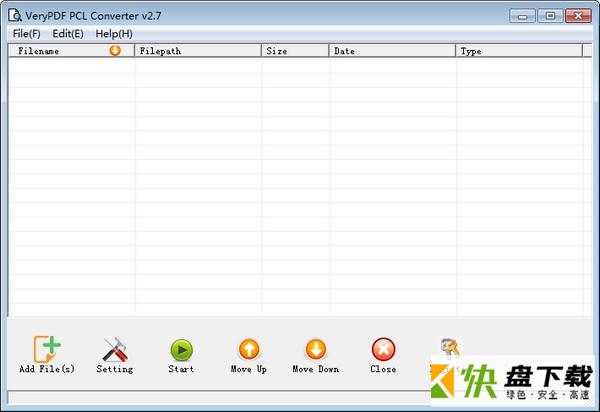Sort by the Size column header
The width and height of the screenshot is (600, 412).
[x=295, y=51]
